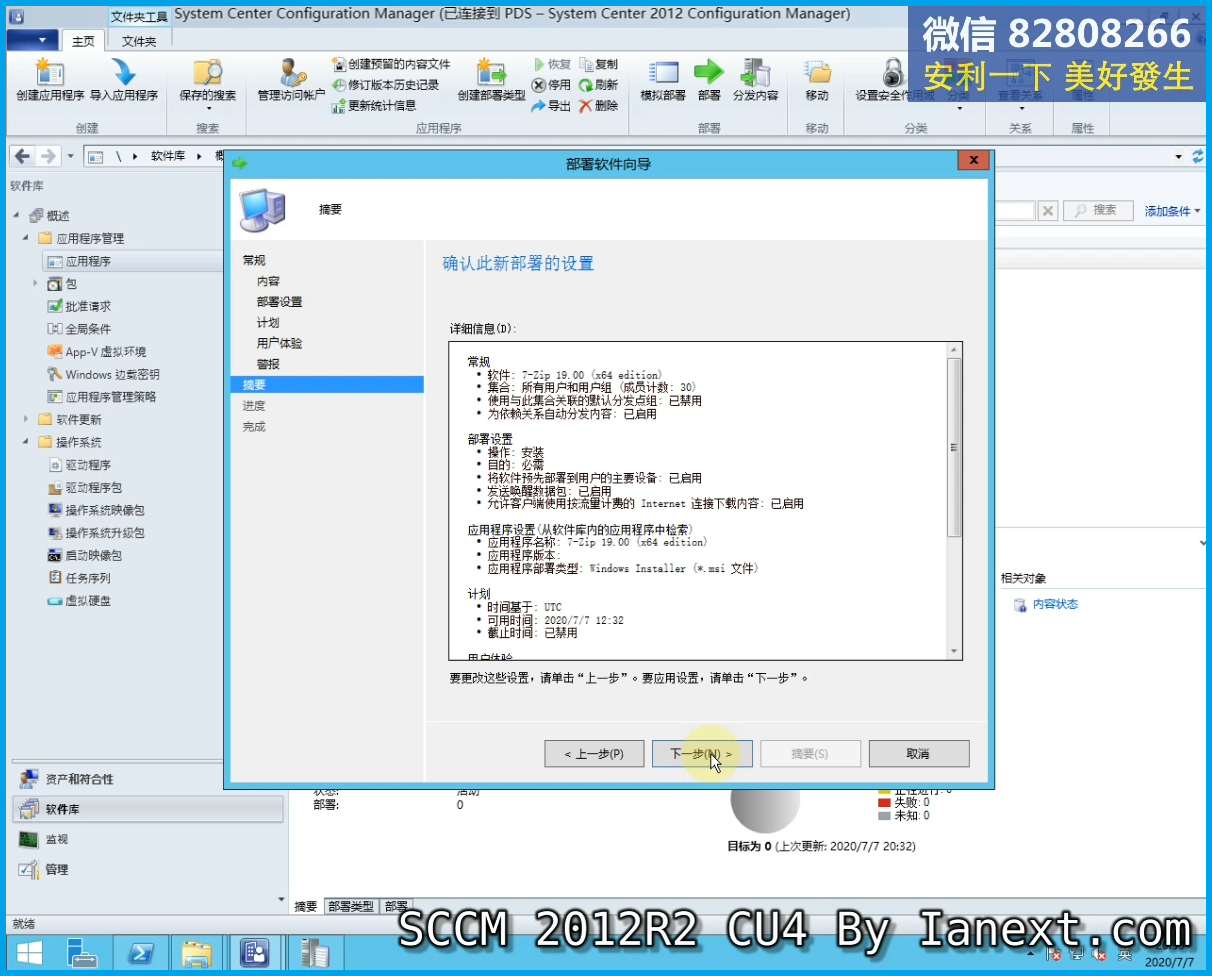
Task: Open the blue application menu dropdown
Action: (x=32, y=40)
